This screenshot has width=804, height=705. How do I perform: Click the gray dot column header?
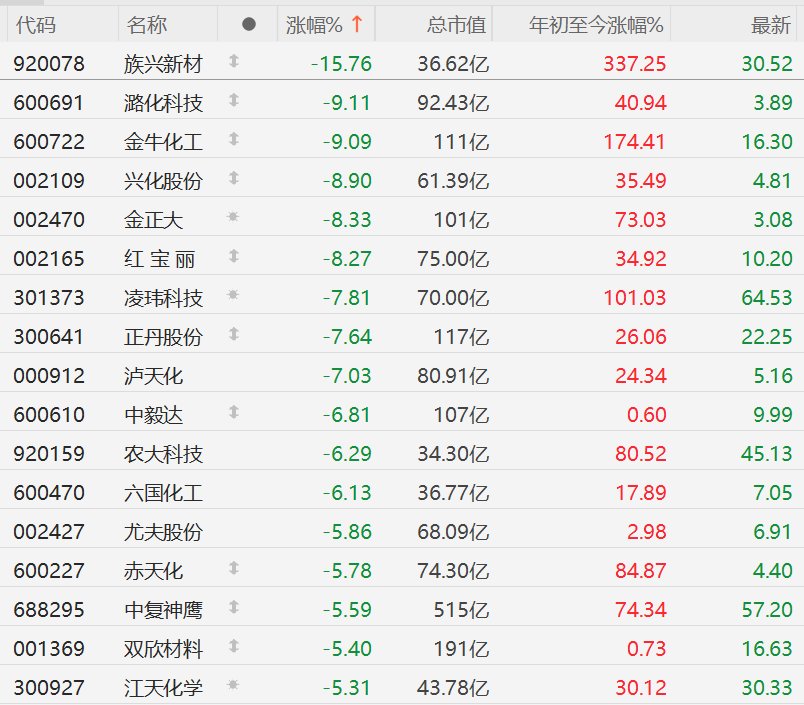click(249, 24)
